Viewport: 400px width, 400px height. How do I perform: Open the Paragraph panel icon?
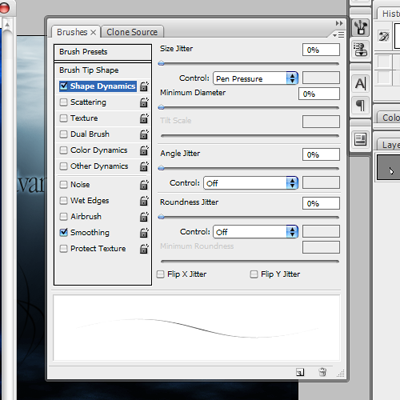360,105
